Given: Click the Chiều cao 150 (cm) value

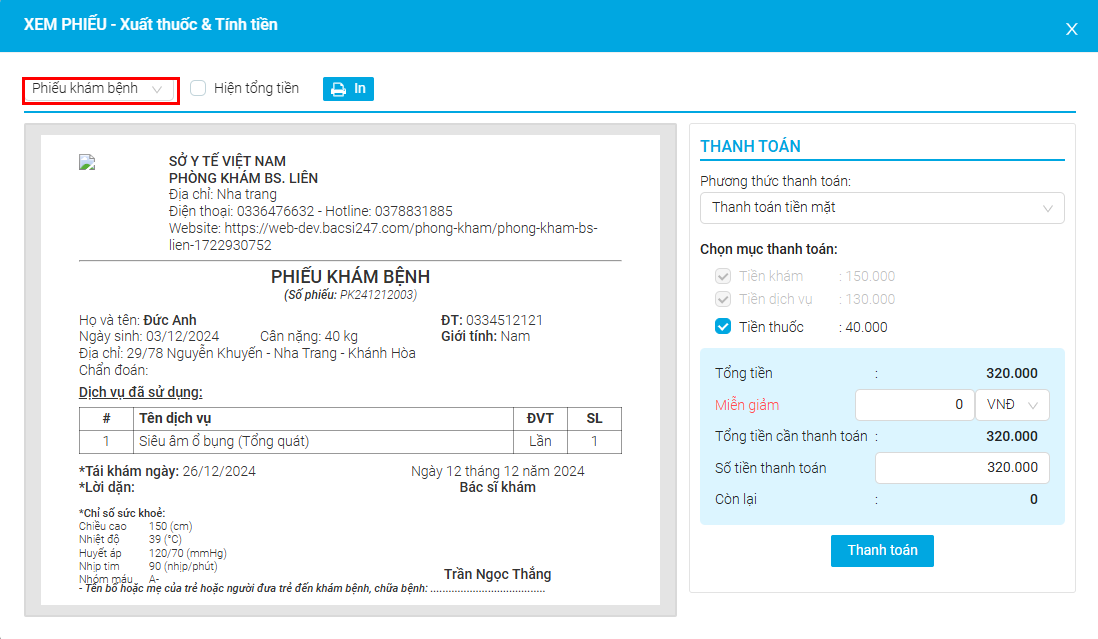Looking at the screenshot, I should tap(170, 526).
